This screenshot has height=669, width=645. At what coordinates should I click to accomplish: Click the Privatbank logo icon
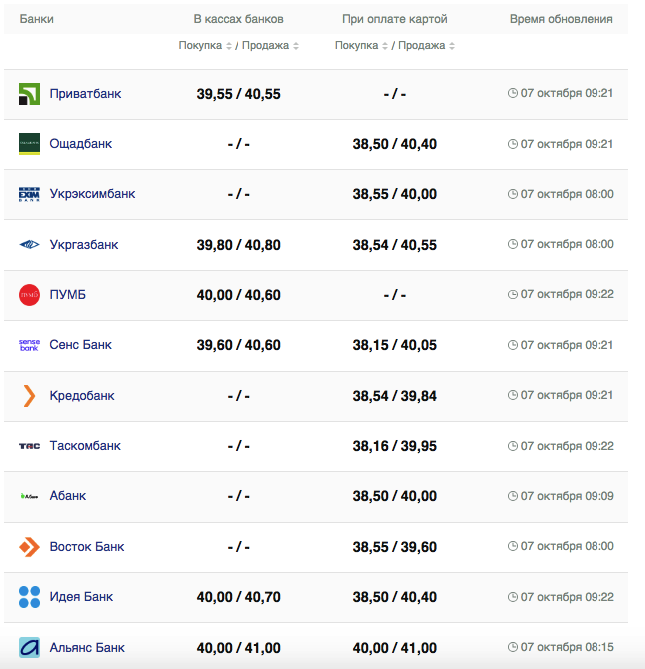pos(29,94)
